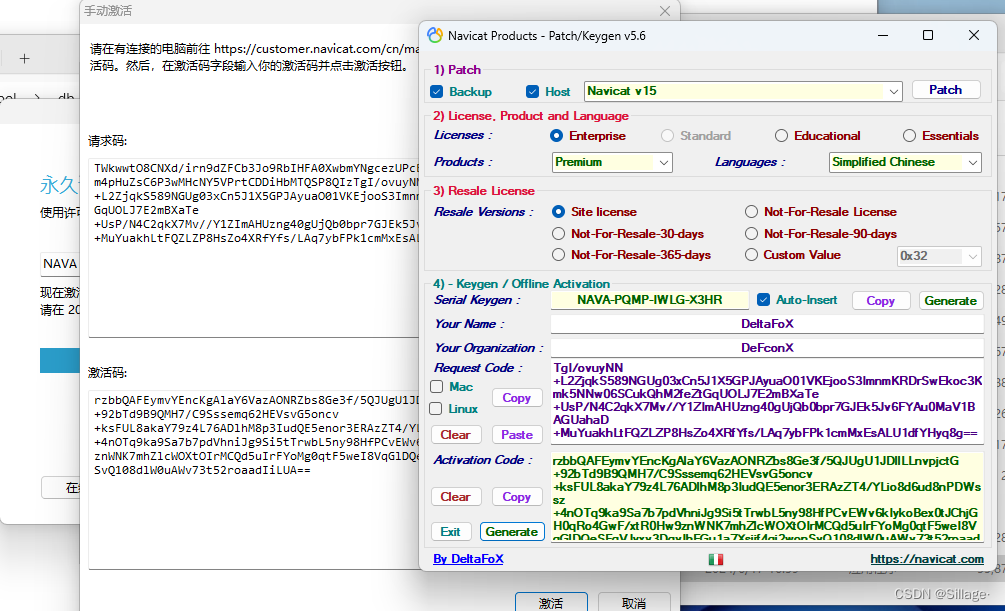Click inside the keygen Request Code text area
The height and width of the screenshot is (611, 1005).
[767, 401]
